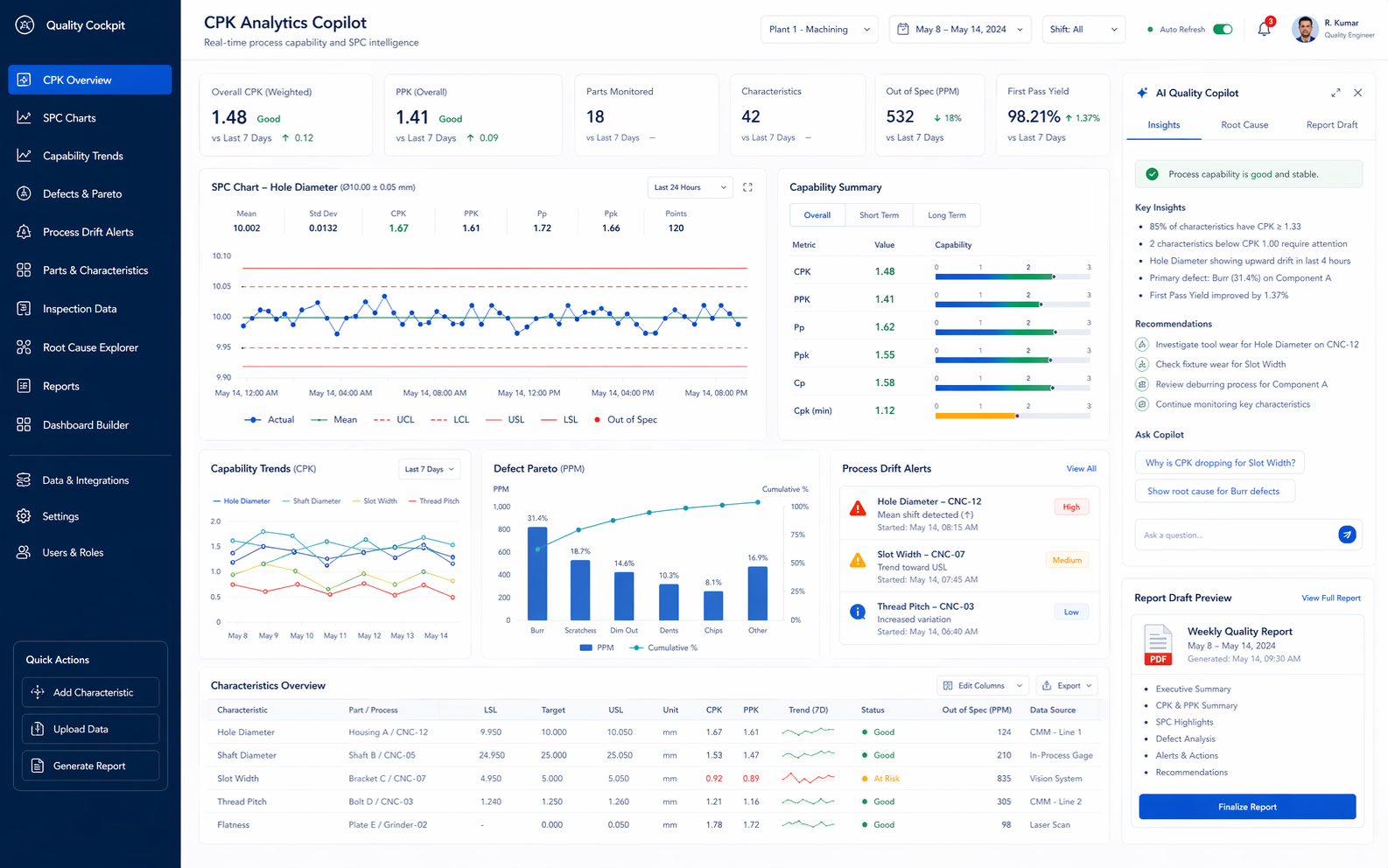
Task: Open SPC Charts from sidebar icon
Action: pyautogui.click(x=24, y=117)
